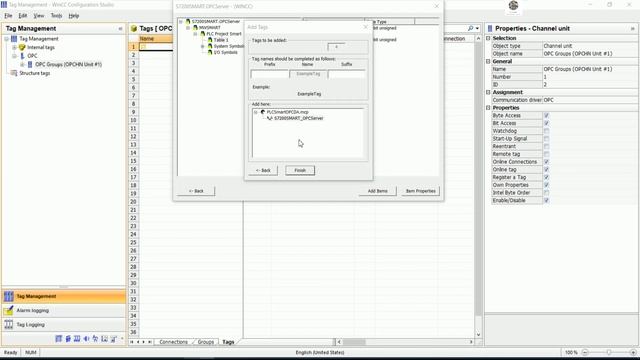
Task: Open the Tools menu
Action: tap(56, 16)
